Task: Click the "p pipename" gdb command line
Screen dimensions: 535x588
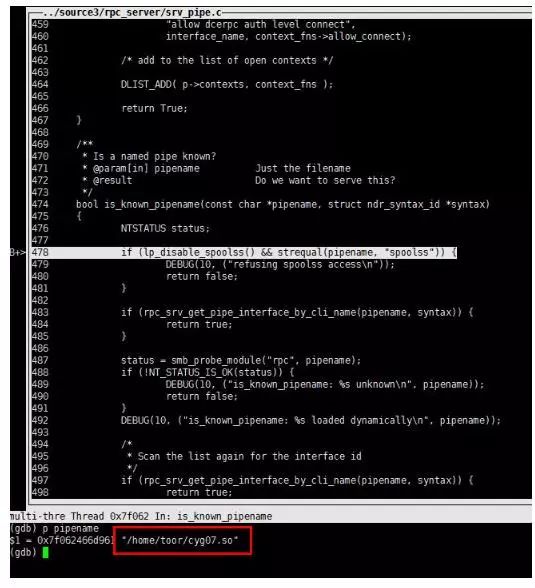Action: coord(54,528)
